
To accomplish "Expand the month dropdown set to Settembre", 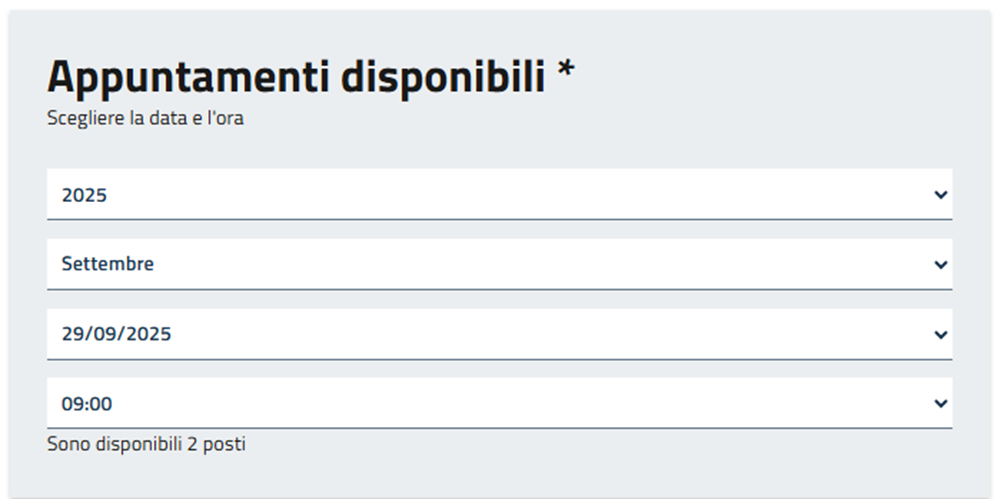I will click(498, 265).
